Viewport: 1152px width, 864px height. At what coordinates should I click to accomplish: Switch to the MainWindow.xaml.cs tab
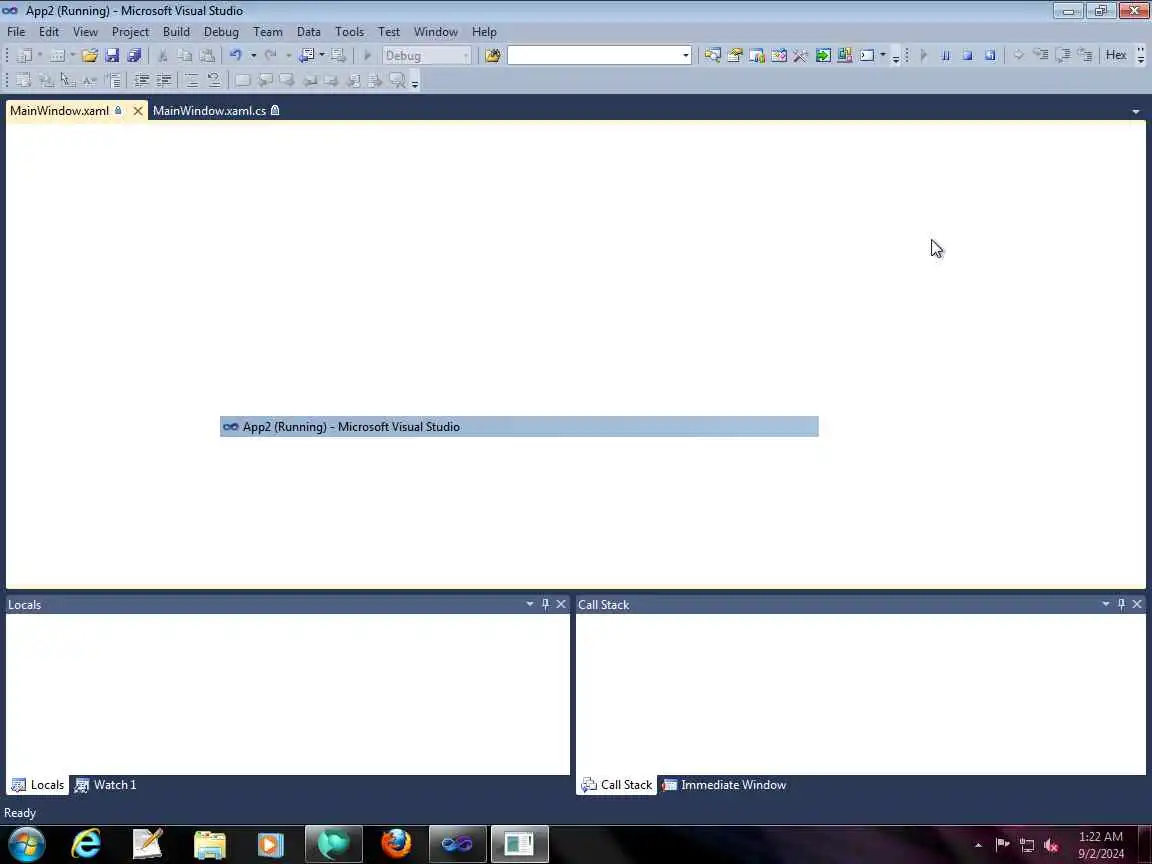coord(216,111)
